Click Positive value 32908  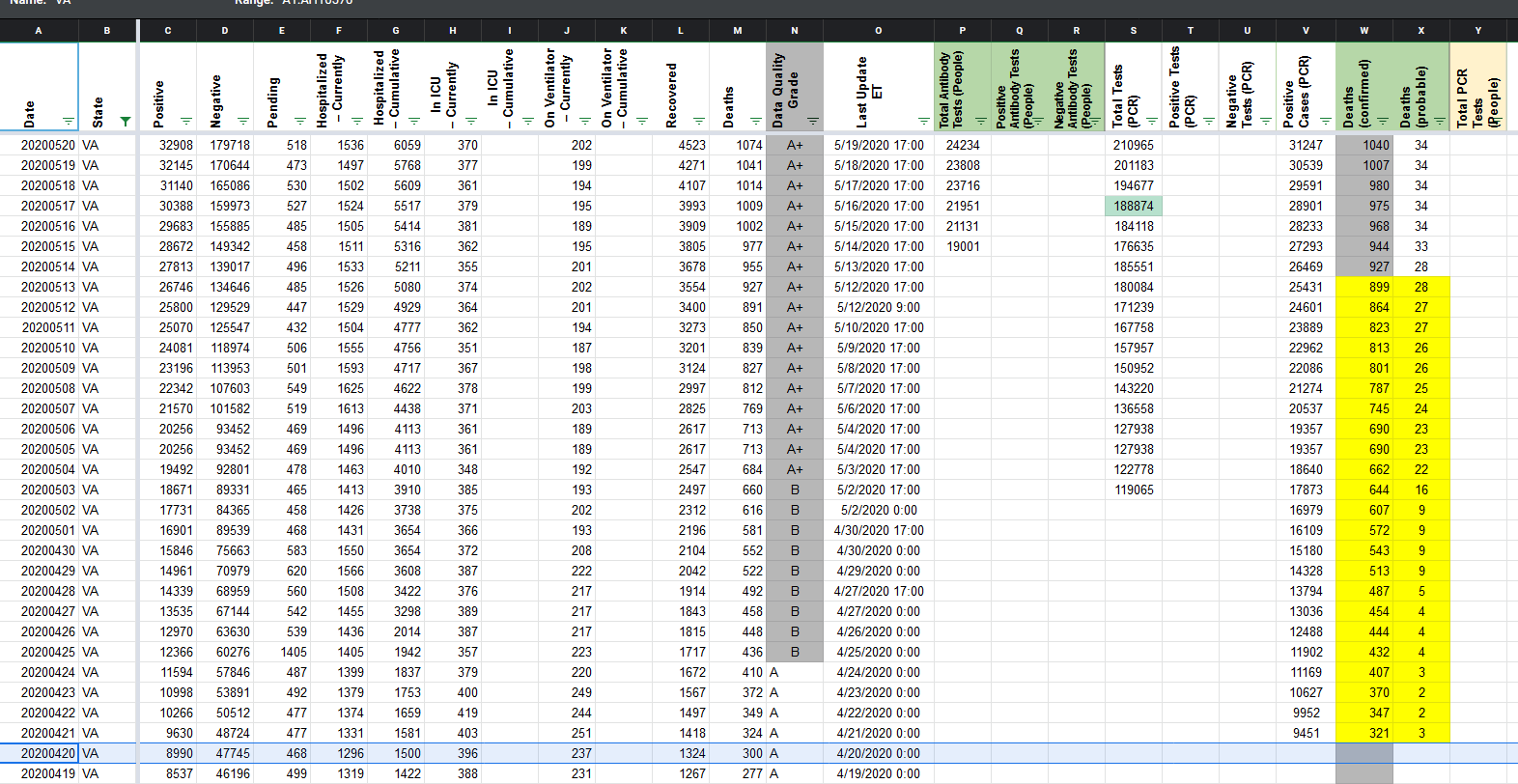168,145
